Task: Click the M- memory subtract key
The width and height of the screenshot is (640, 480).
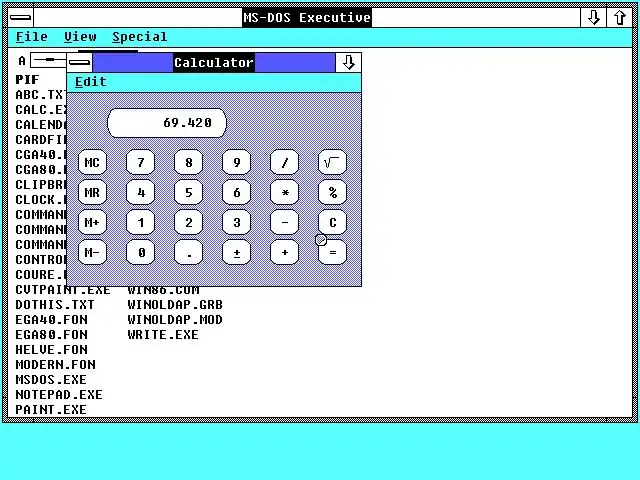Action: pos(92,252)
